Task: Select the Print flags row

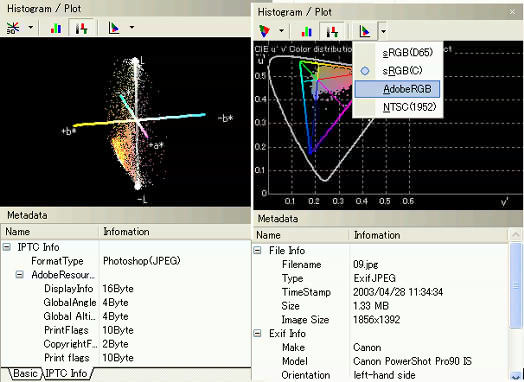Action: click(x=126, y=358)
